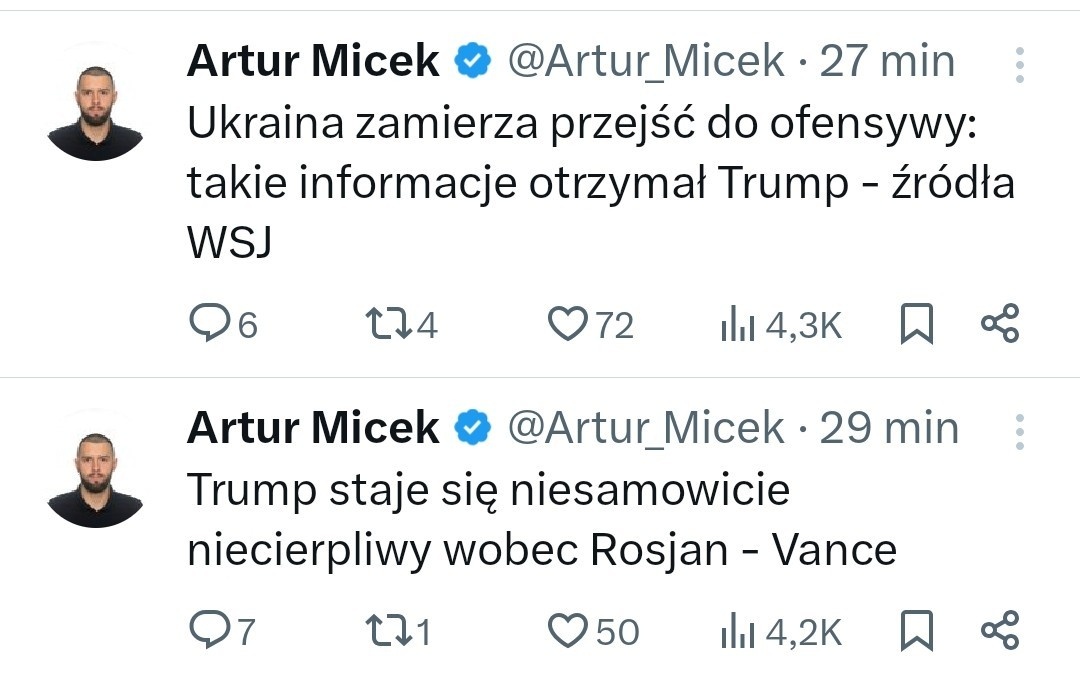The width and height of the screenshot is (1080, 675).
Task: Reply to the Vance quote tweet
Action: tap(208, 630)
